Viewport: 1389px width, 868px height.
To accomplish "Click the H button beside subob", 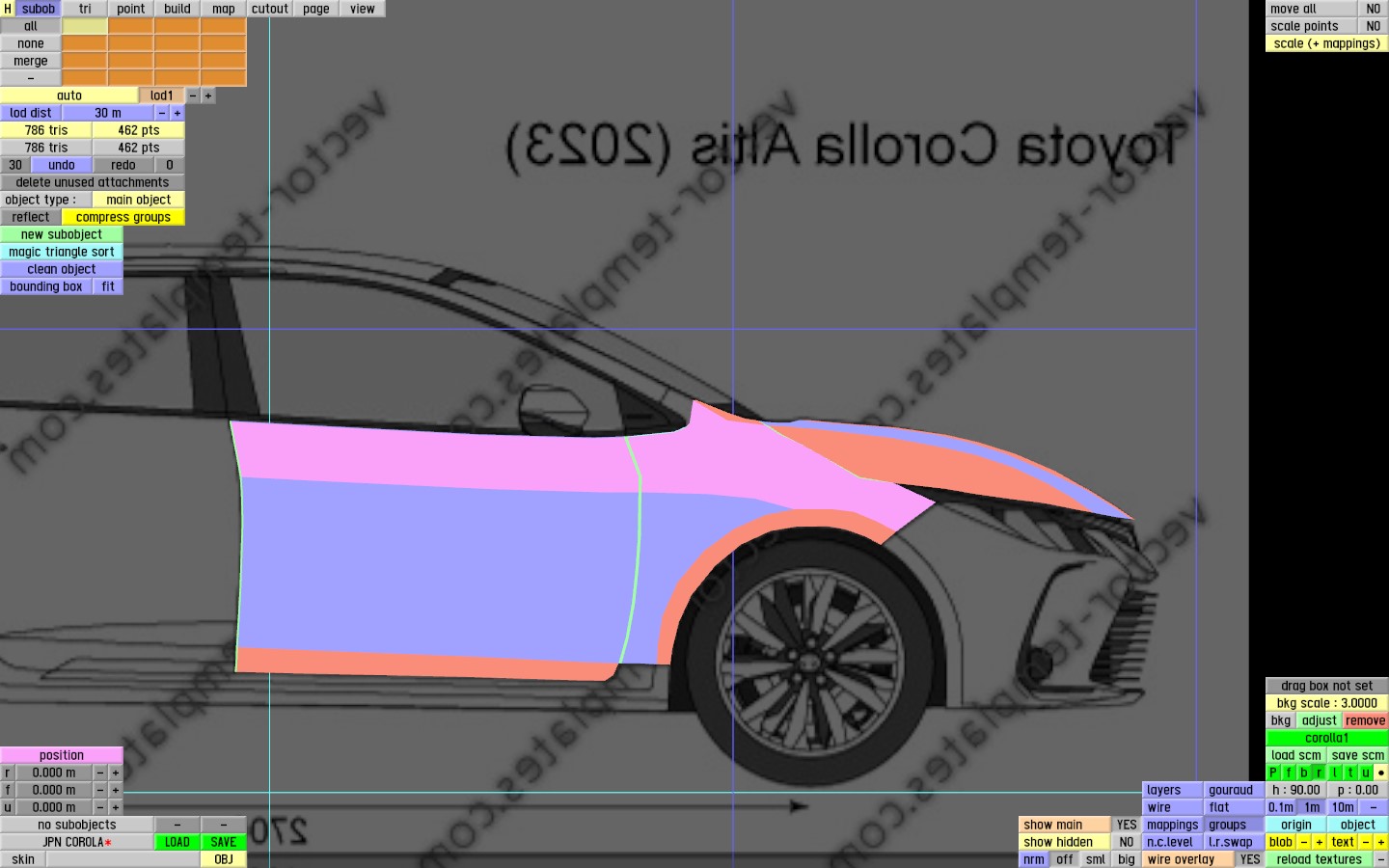I will point(8,9).
